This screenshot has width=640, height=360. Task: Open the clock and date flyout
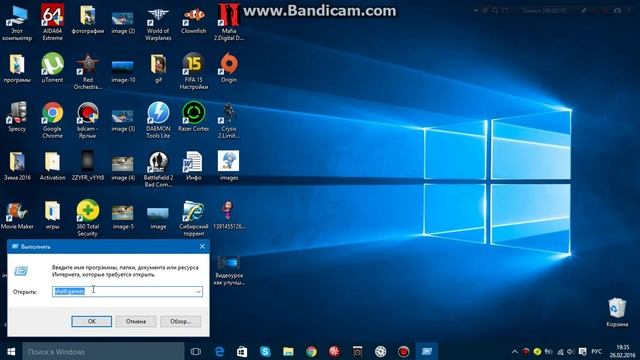[622, 351]
